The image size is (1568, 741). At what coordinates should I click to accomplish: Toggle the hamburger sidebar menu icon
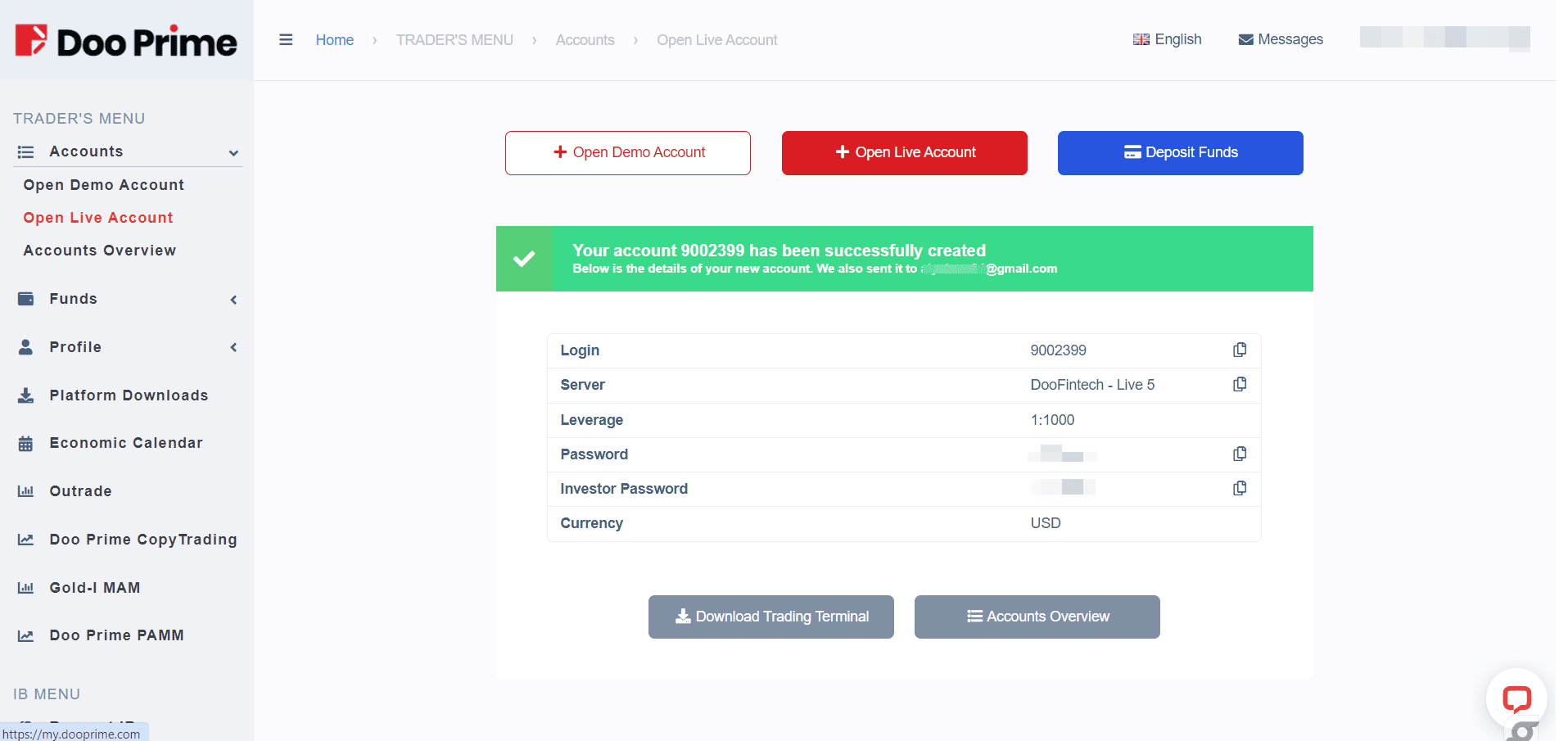pyautogui.click(x=286, y=39)
